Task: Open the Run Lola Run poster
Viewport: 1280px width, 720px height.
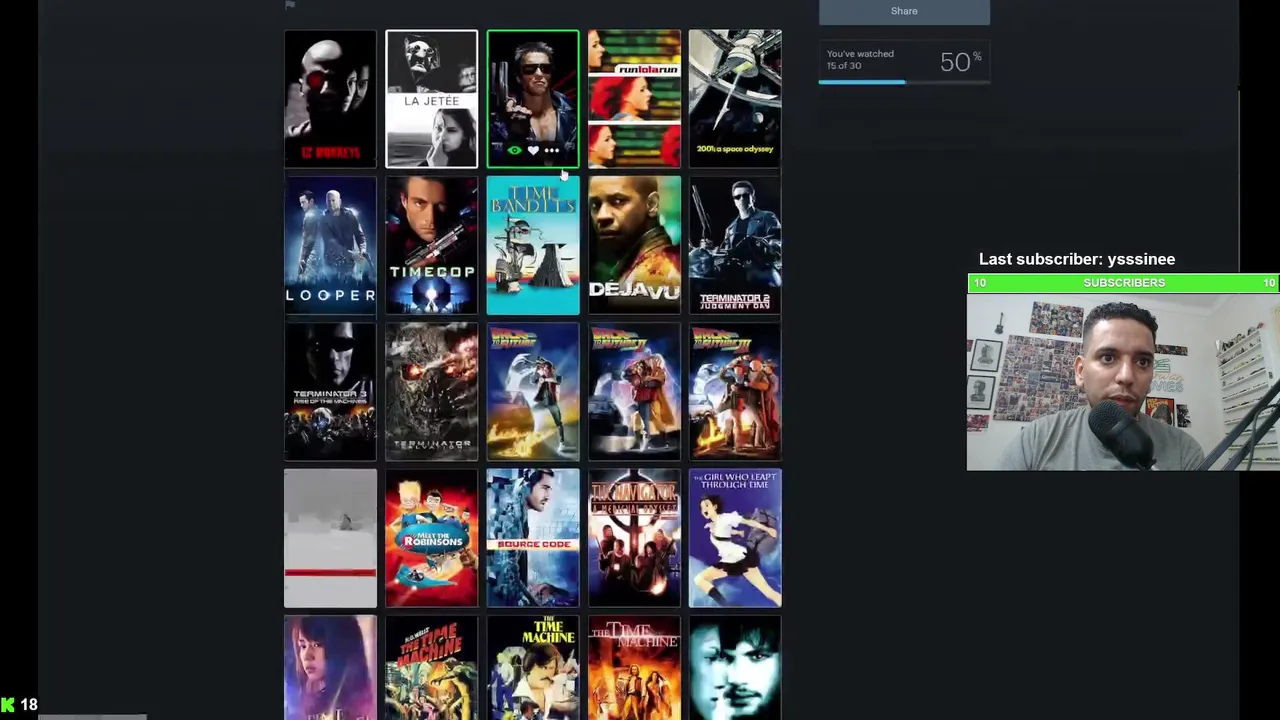Action: (634, 99)
